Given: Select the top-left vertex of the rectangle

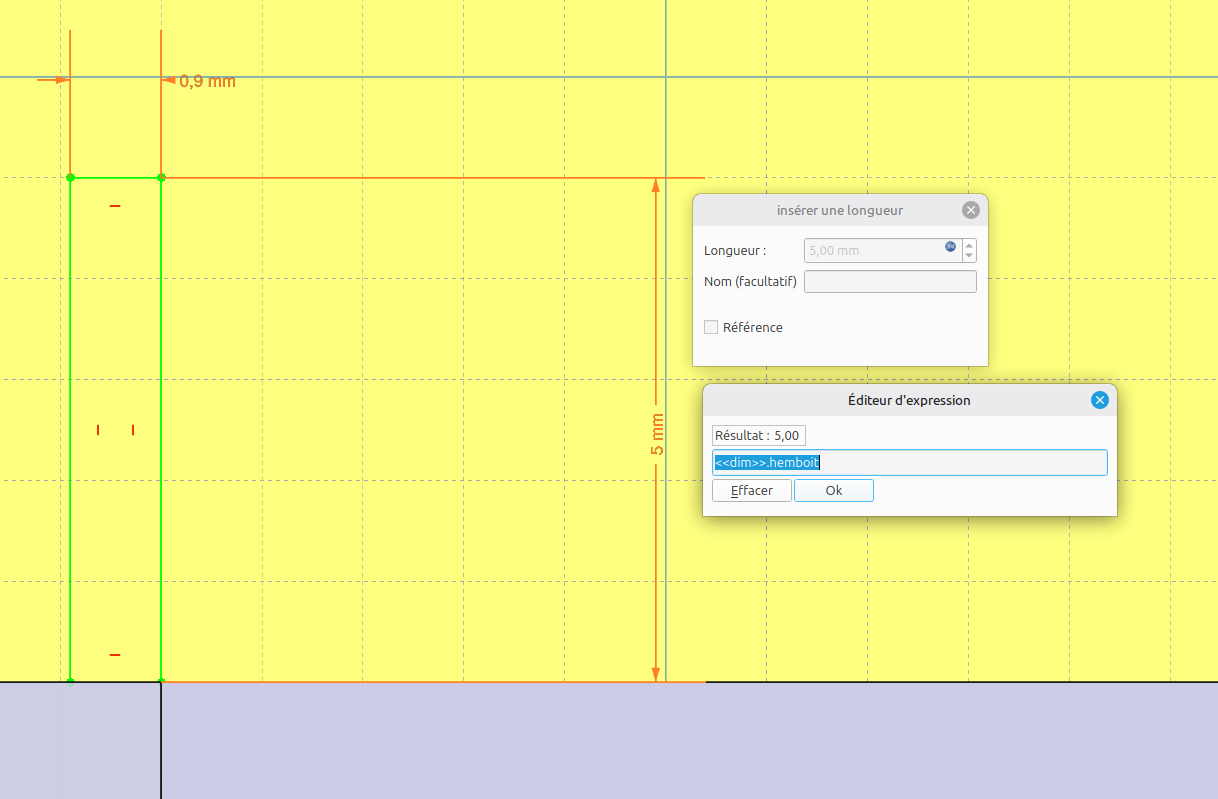Looking at the screenshot, I should coord(70,178).
